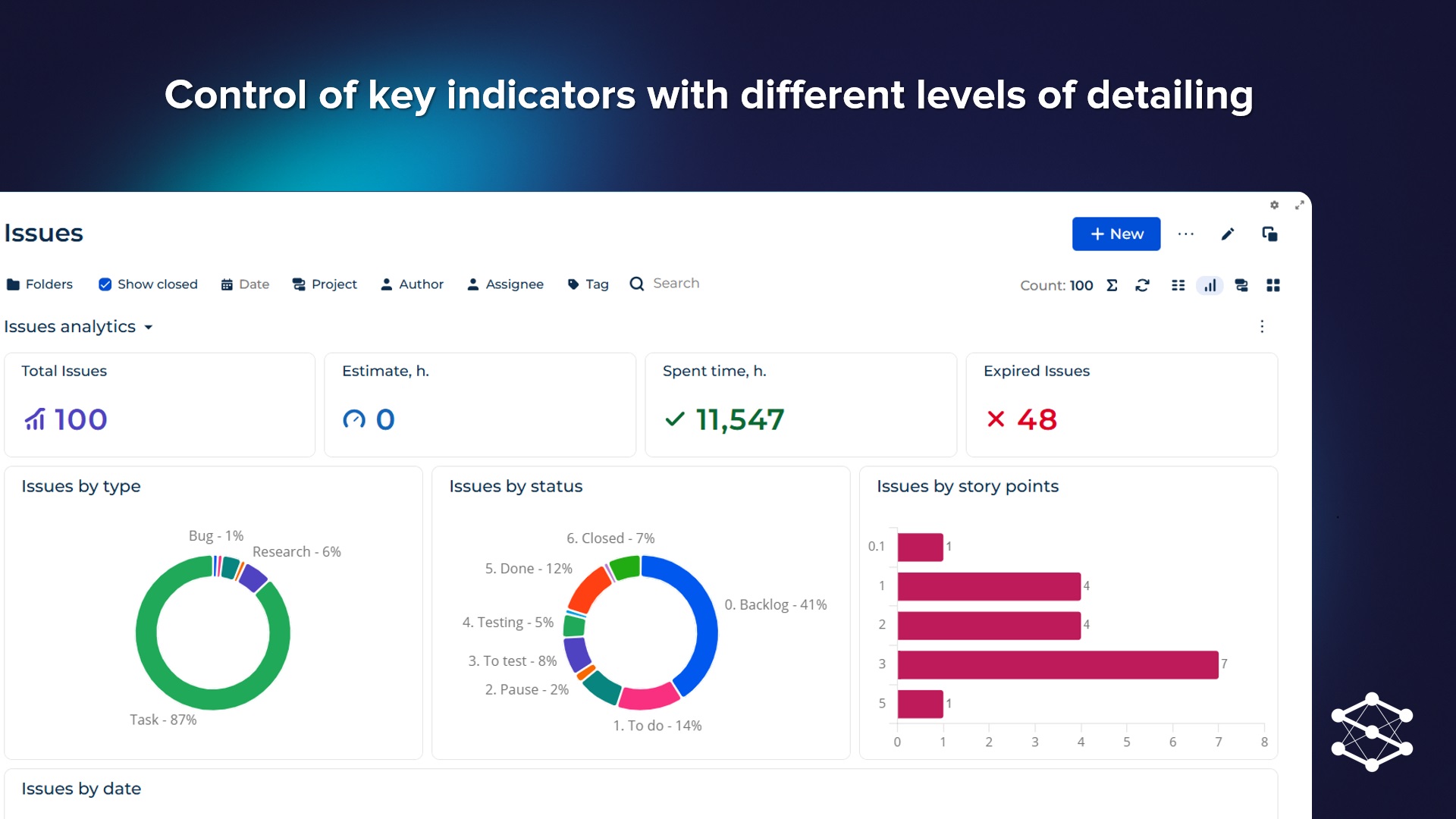The image size is (1456, 819).
Task: Click into the Search field
Action: tap(676, 284)
